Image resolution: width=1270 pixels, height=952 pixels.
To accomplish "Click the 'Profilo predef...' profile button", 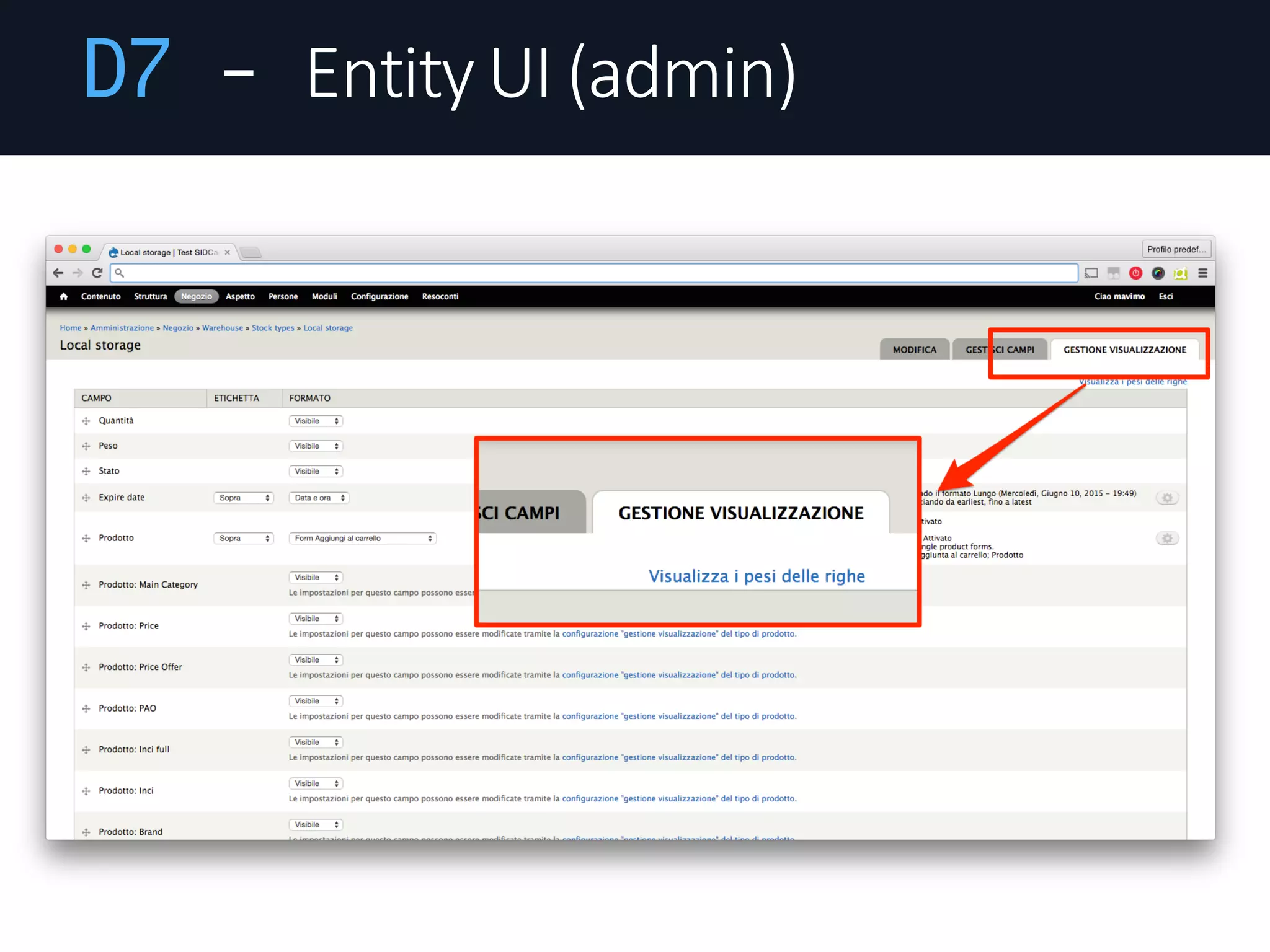I will (x=1176, y=249).
